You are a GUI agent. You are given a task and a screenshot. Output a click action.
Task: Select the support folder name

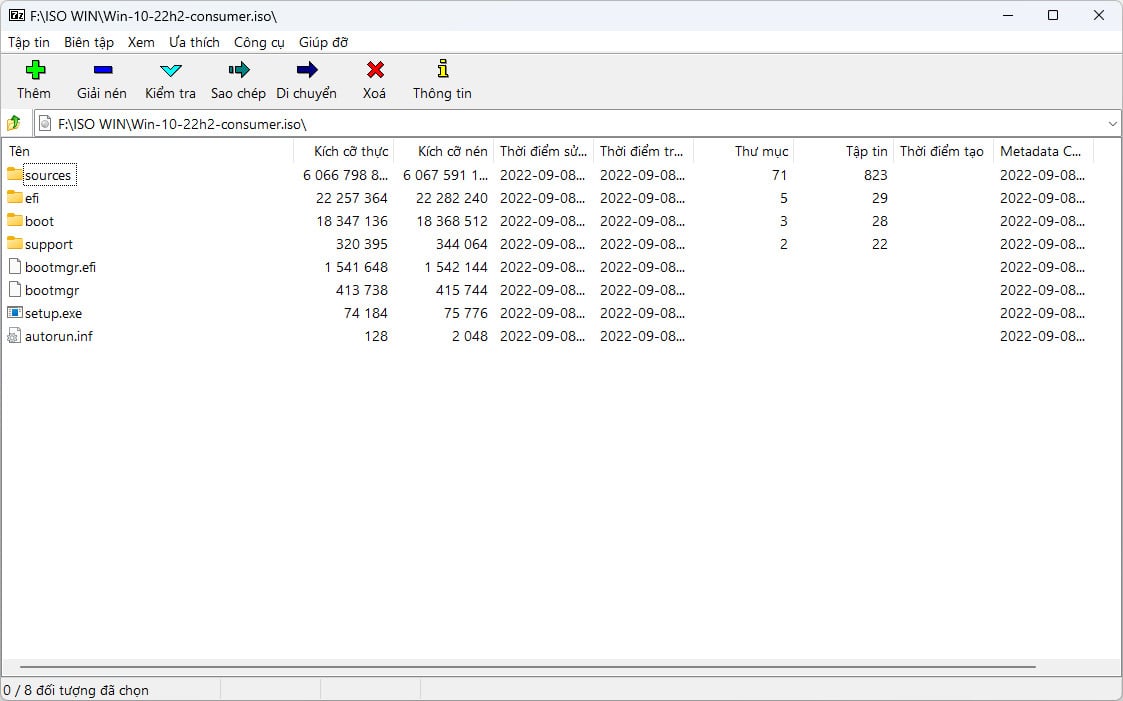(x=49, y=244)
